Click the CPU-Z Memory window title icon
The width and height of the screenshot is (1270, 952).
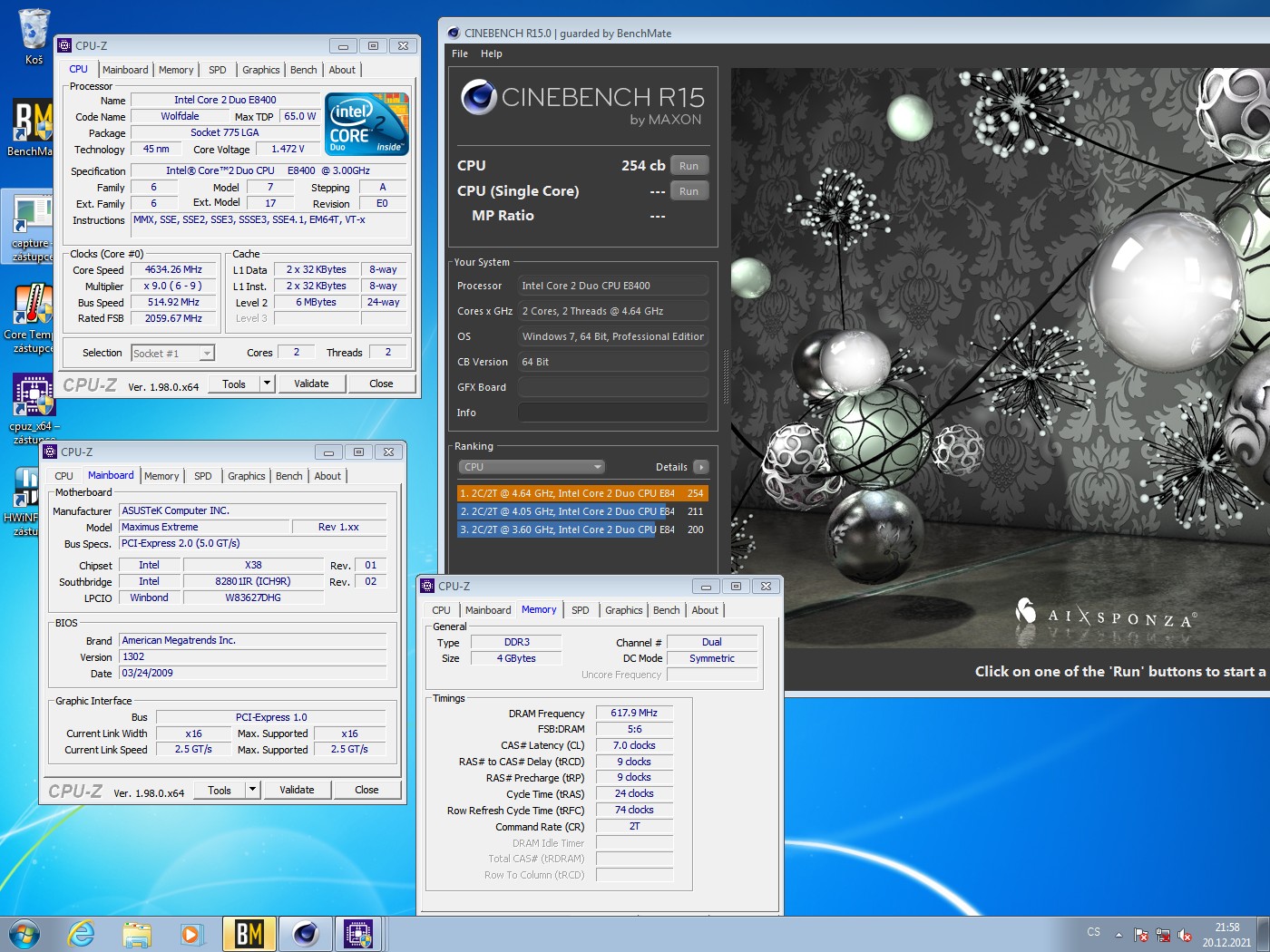pyautogui.click(x=427, y=586)
